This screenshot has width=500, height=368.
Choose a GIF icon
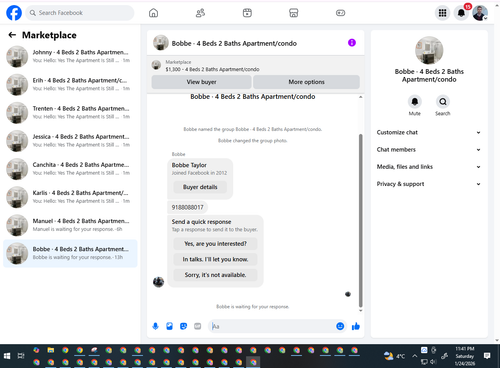click(x=198, y=326)
